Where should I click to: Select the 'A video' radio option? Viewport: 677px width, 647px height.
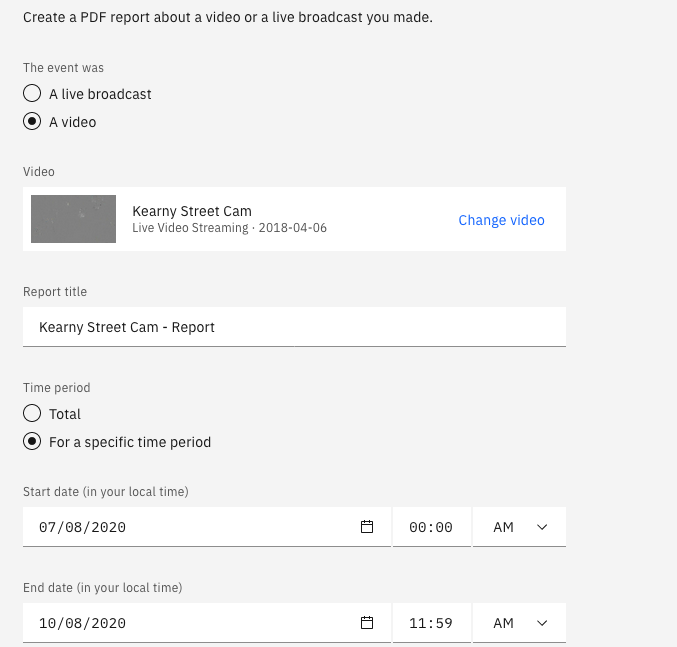pos(32,121)
